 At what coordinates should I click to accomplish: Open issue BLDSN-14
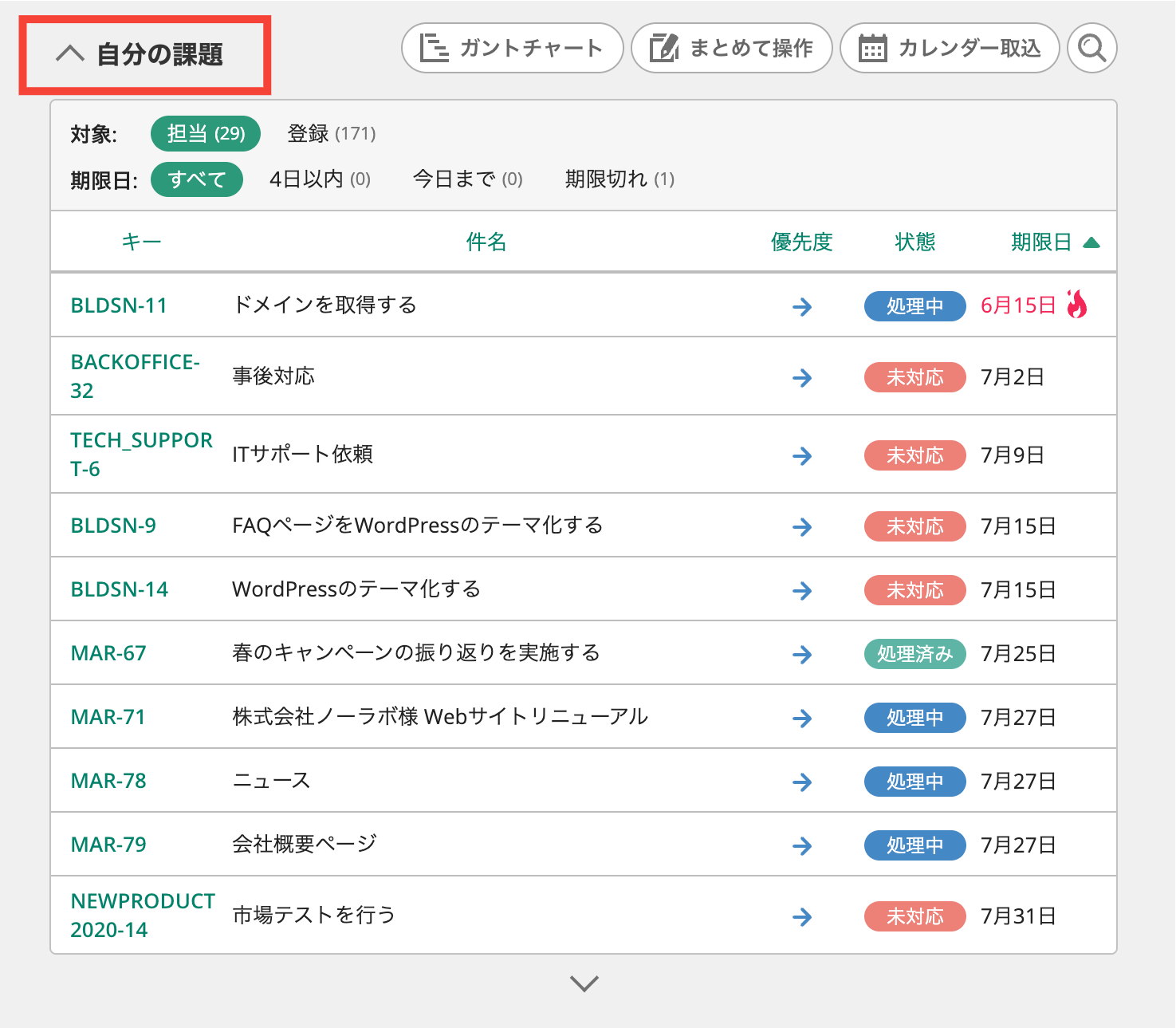coord(120,589)
